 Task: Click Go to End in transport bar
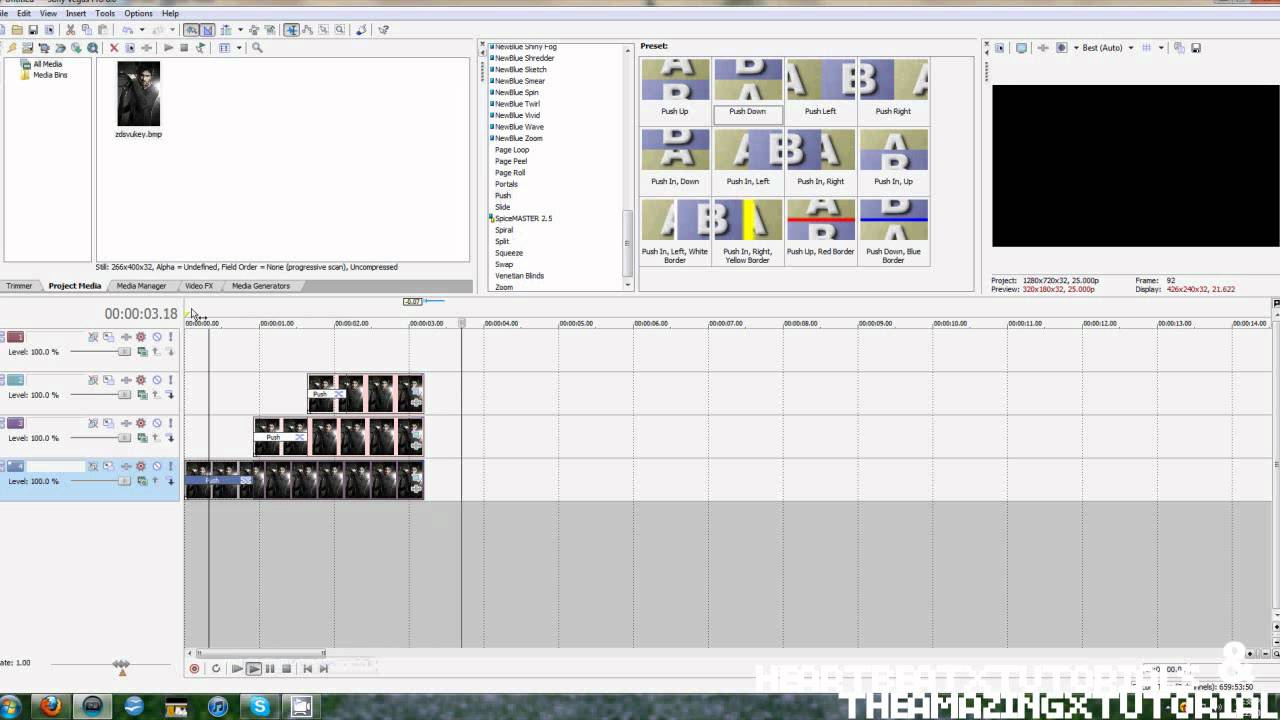pos(323,668)
